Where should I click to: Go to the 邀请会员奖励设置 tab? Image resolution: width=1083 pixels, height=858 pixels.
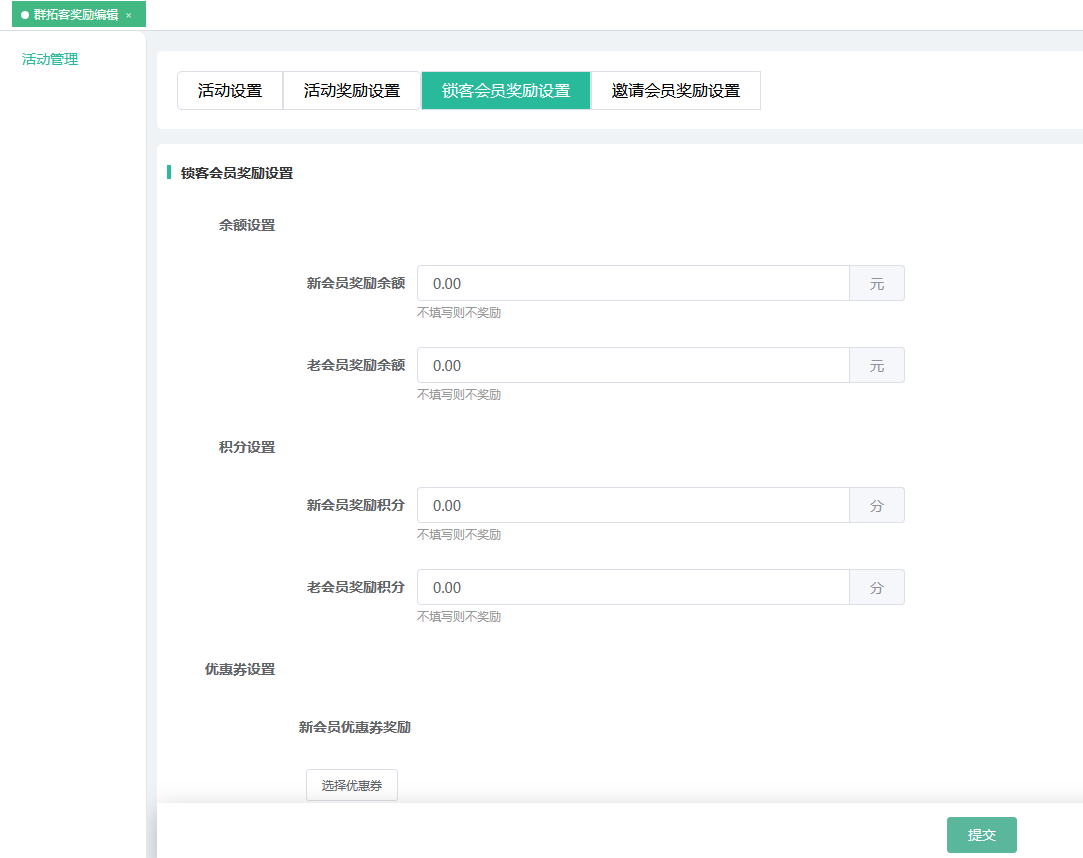pyautogui.click(x=676, y=91)
